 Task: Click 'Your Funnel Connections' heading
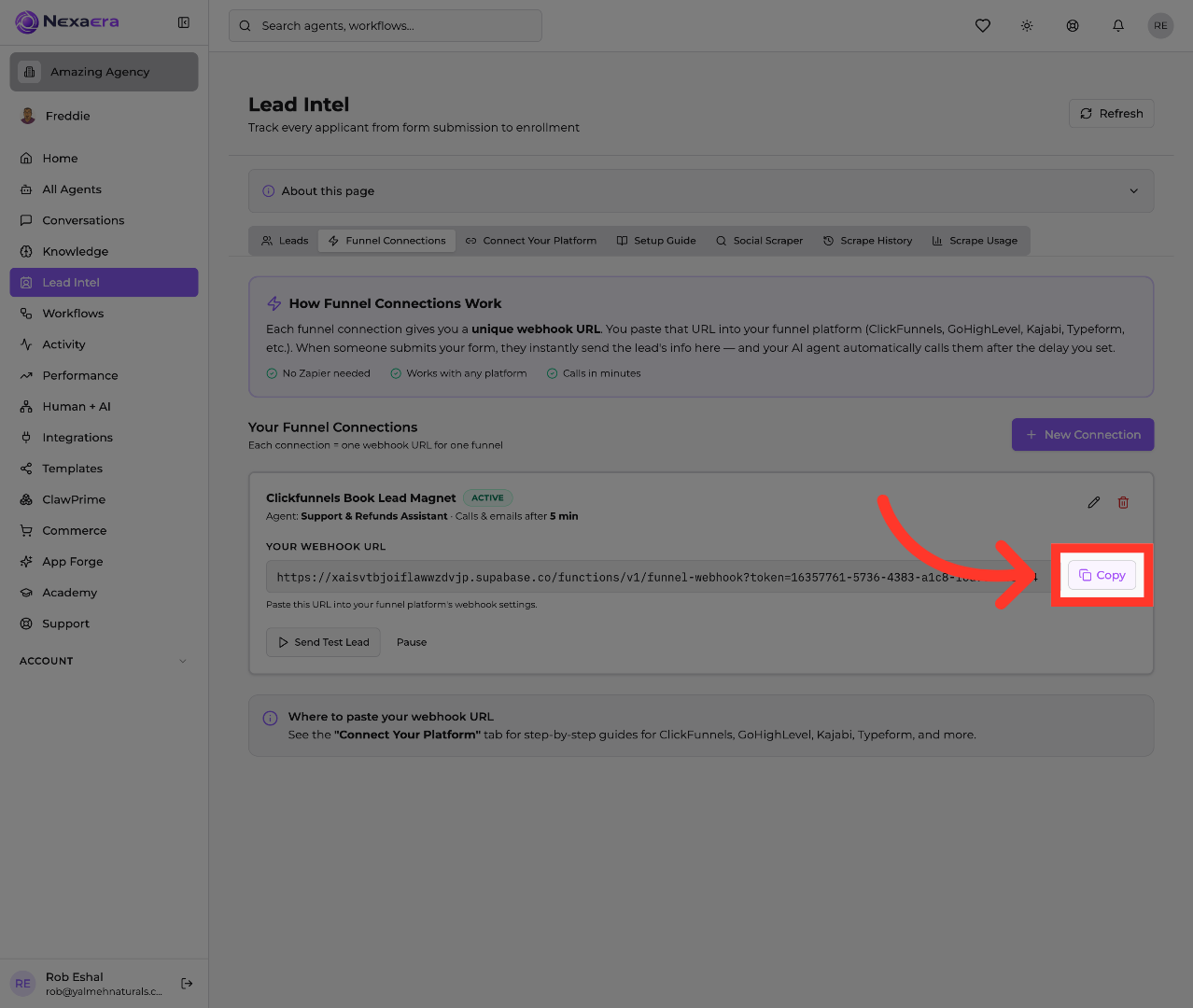tap(333, 427)
